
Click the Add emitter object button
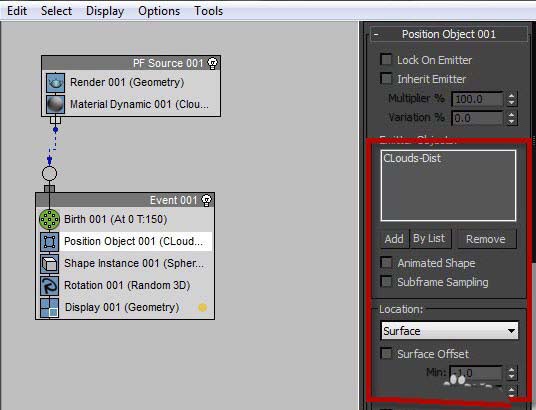click(x=394, y=239)
